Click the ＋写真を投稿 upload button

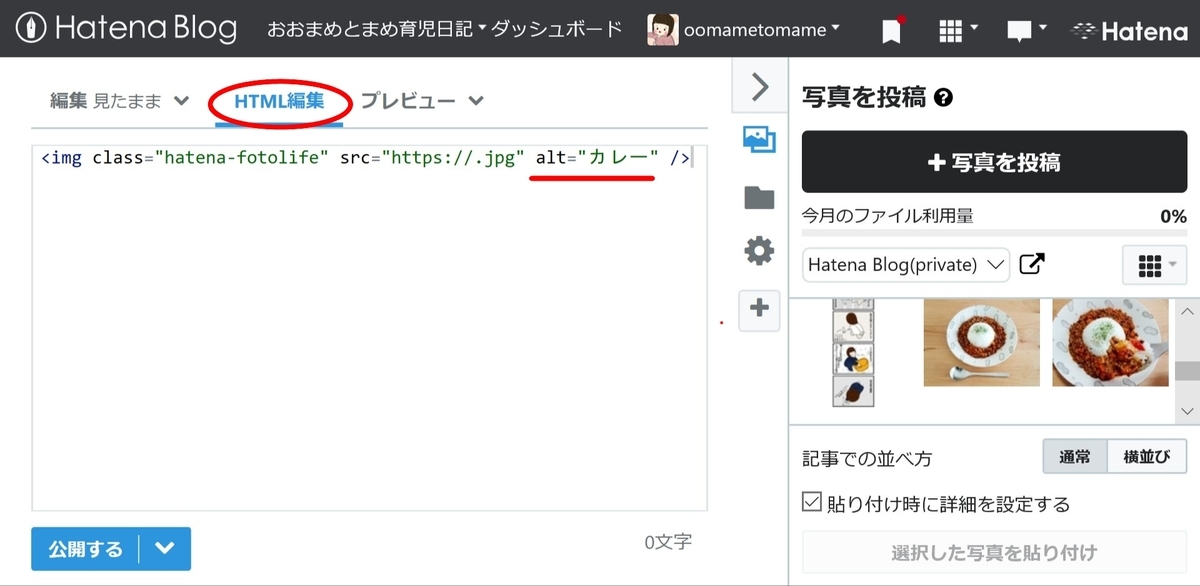[993, 161]
